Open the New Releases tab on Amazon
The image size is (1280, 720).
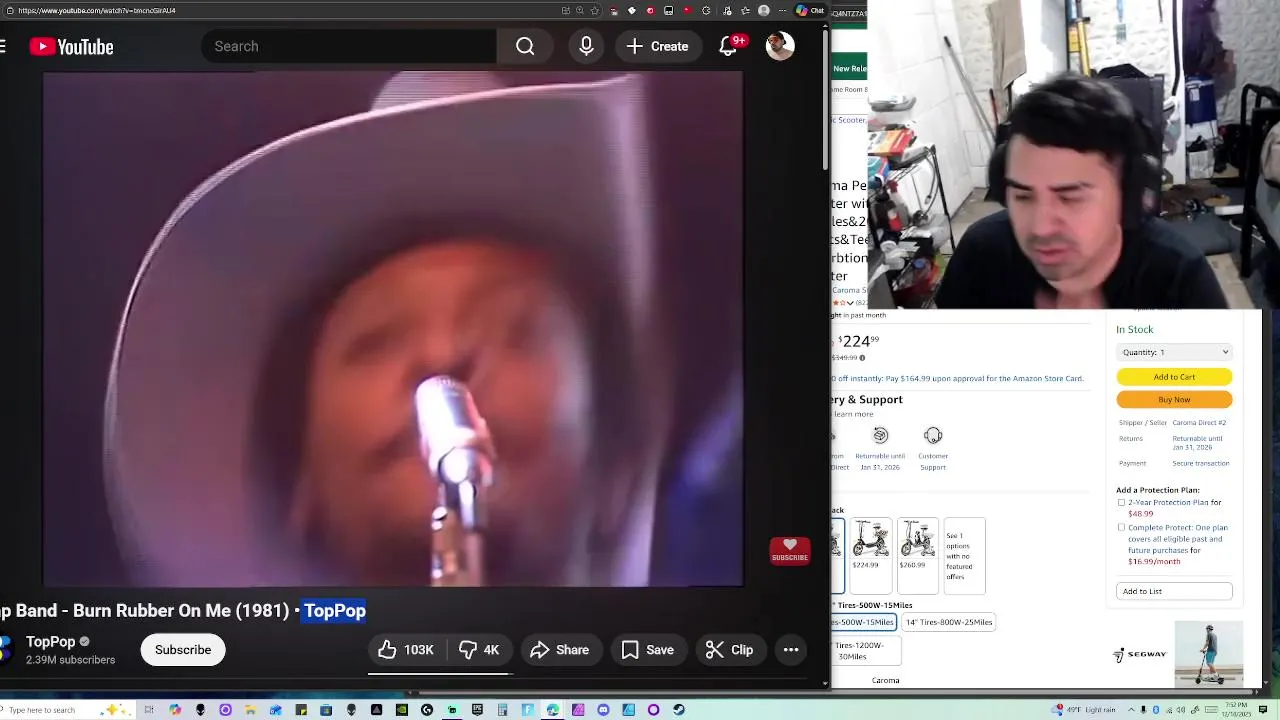(849, 69)
